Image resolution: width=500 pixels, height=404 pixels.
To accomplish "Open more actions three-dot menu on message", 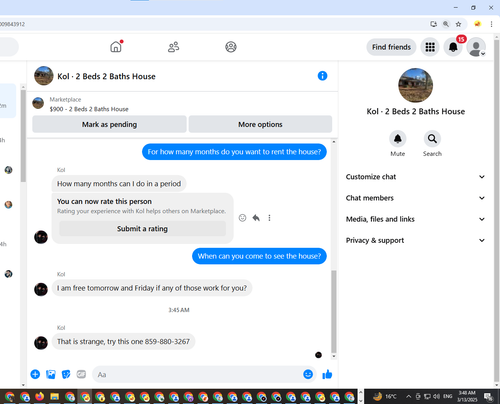I will point(269,218).
